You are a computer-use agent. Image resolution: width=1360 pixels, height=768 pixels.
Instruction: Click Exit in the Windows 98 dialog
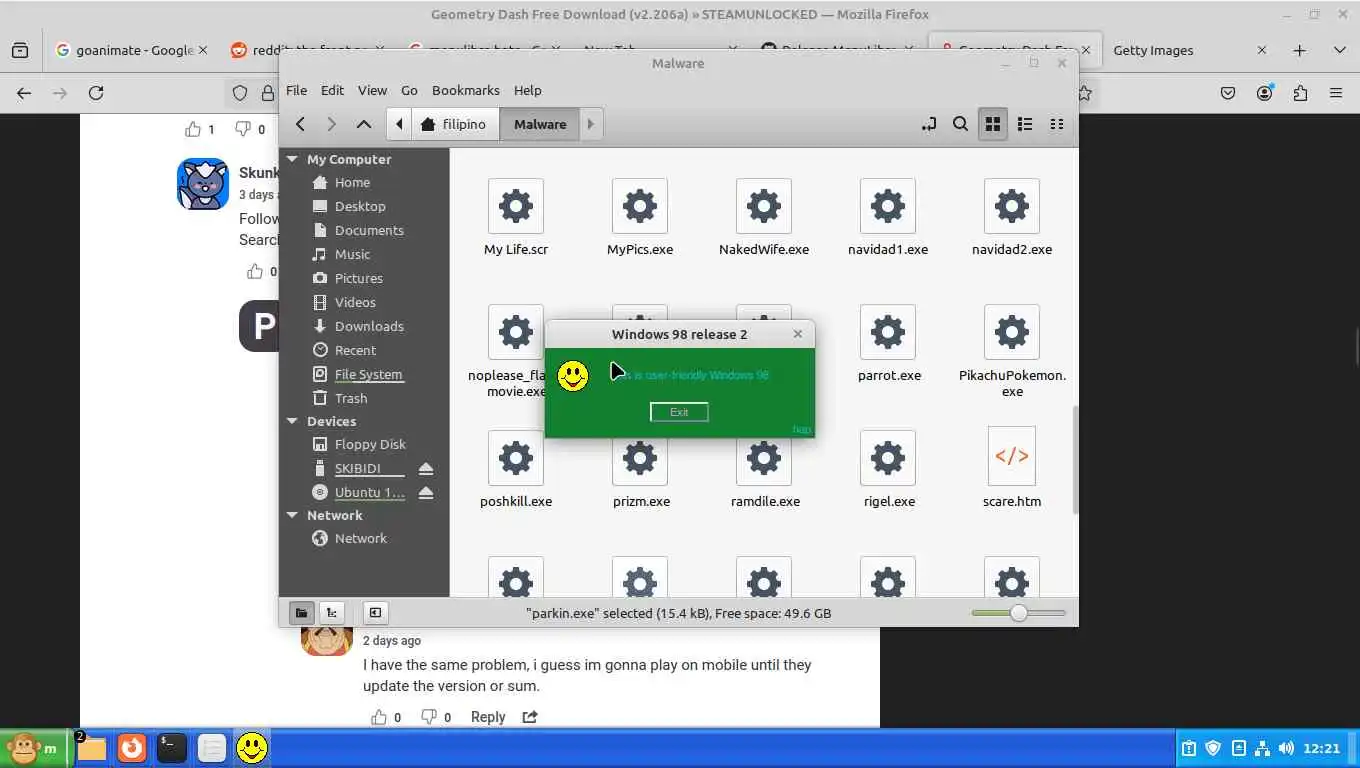tap(679, 412)
